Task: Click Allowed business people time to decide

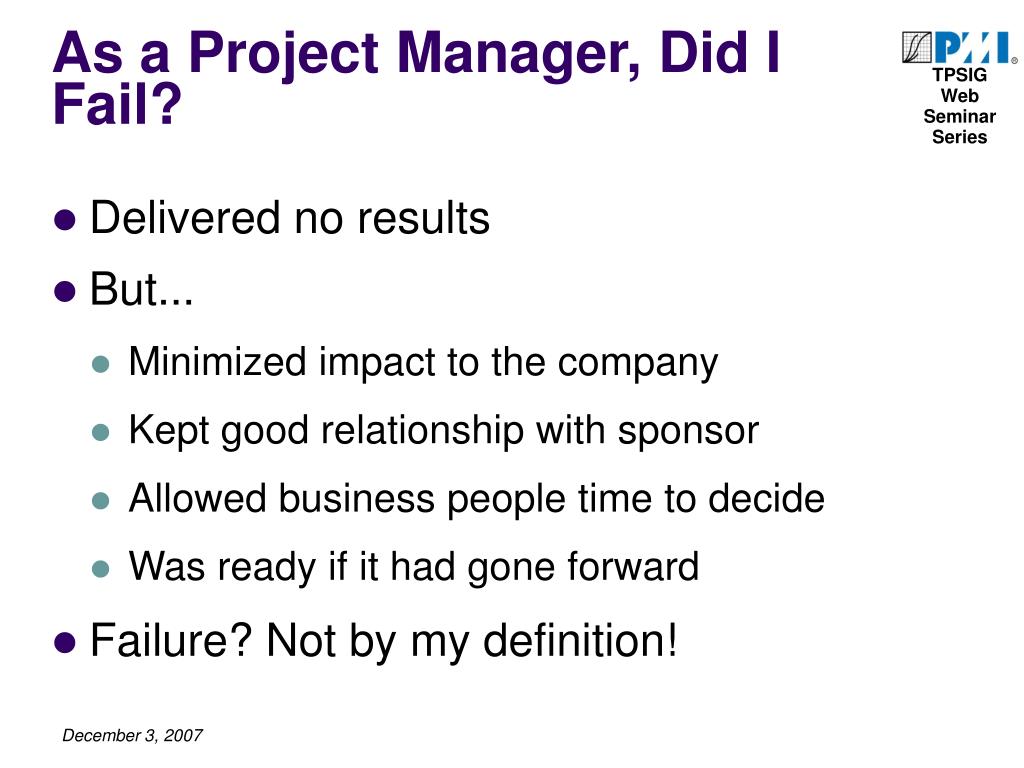Action: pos(477,500)
